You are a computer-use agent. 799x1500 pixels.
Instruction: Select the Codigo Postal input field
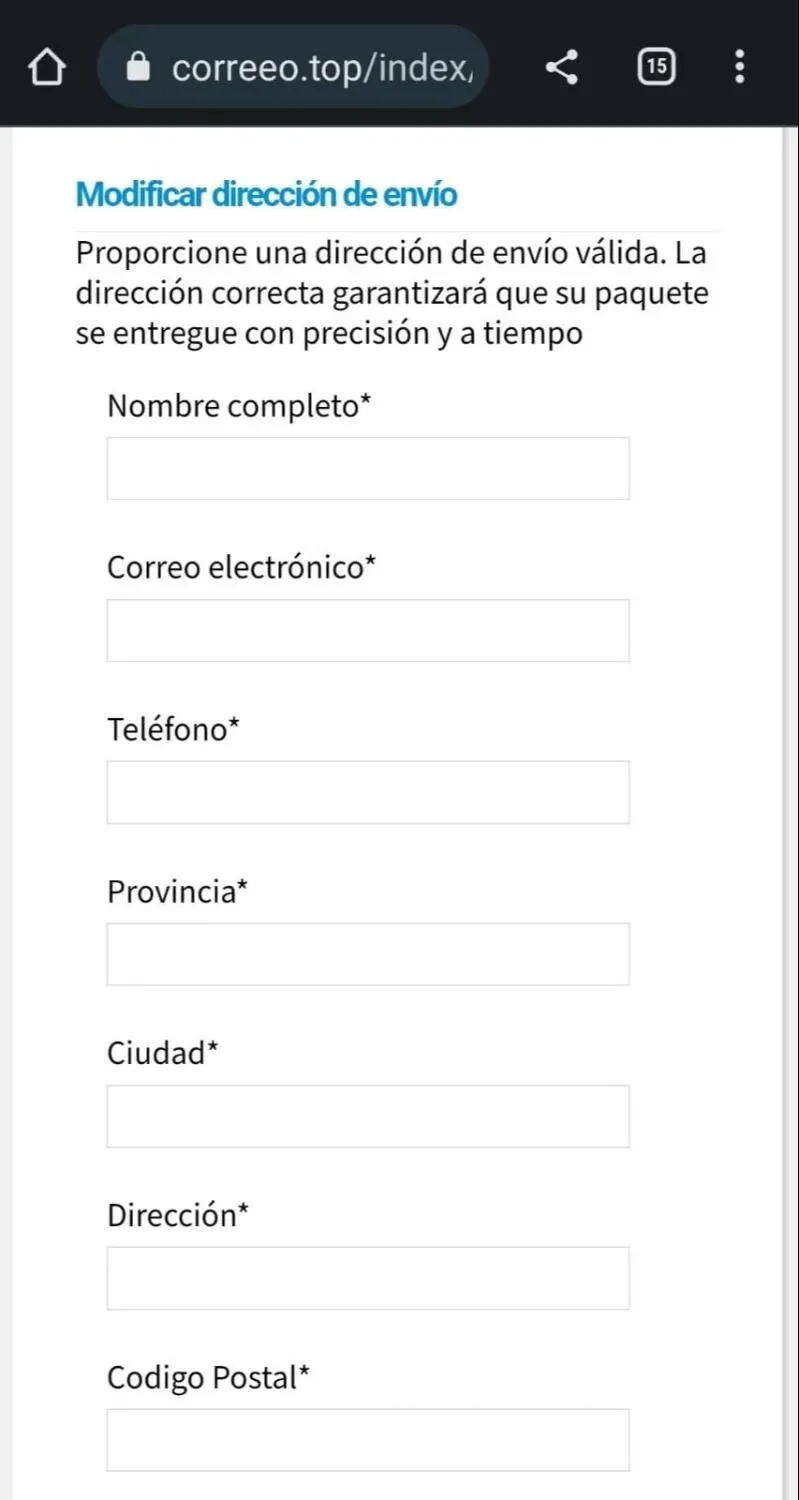coord(368,1440)
